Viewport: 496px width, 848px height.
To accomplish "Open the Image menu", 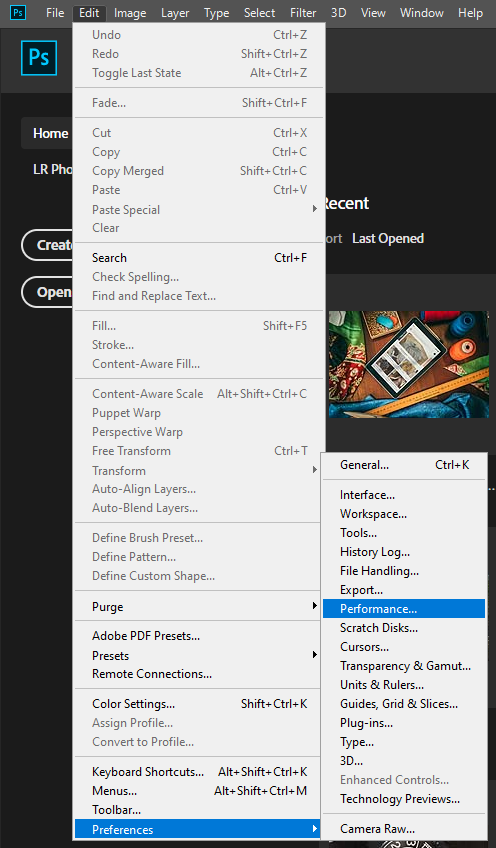I will click(x=130, y=12).
